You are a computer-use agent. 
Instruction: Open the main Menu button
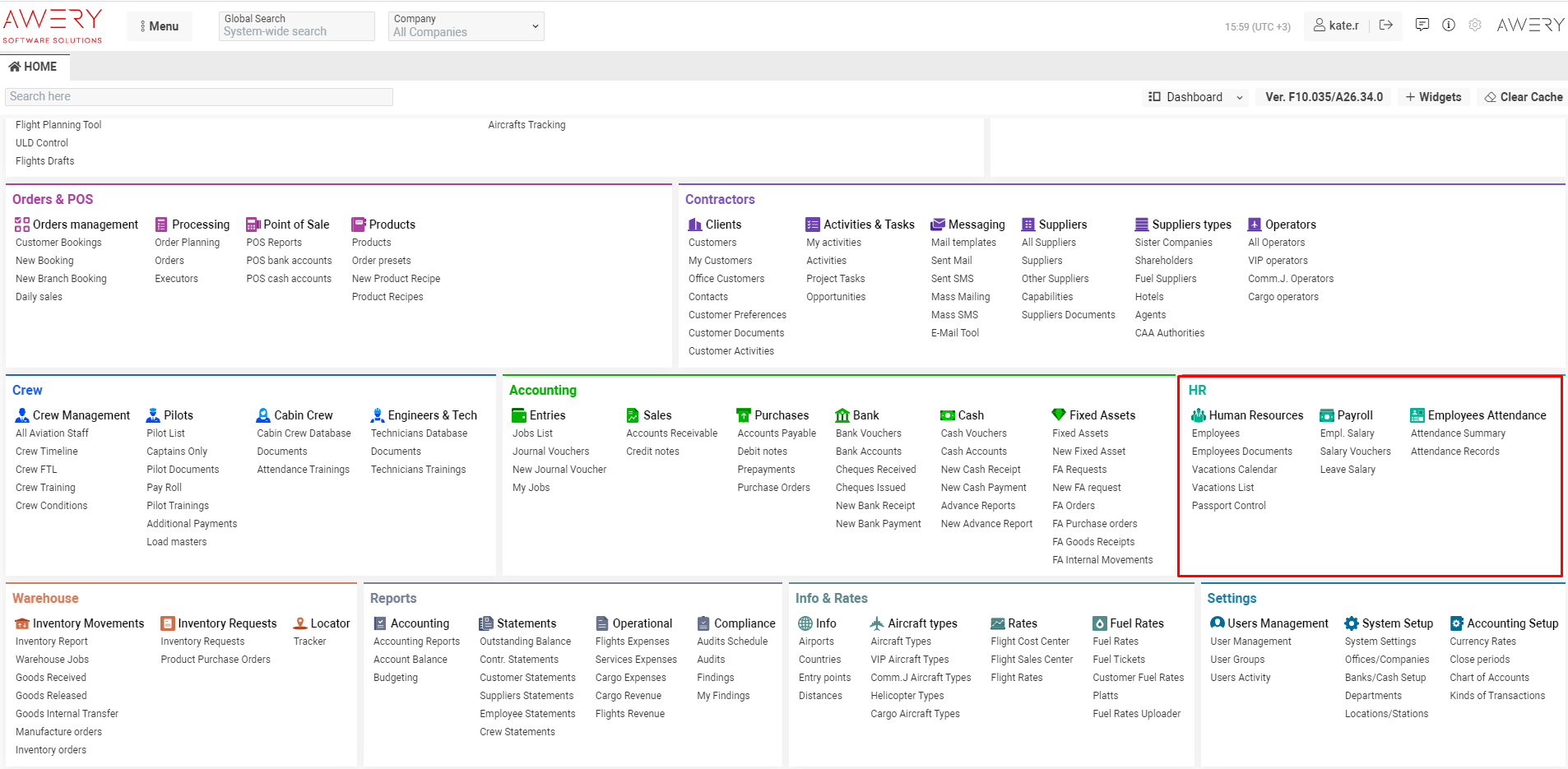coord(160,26)
